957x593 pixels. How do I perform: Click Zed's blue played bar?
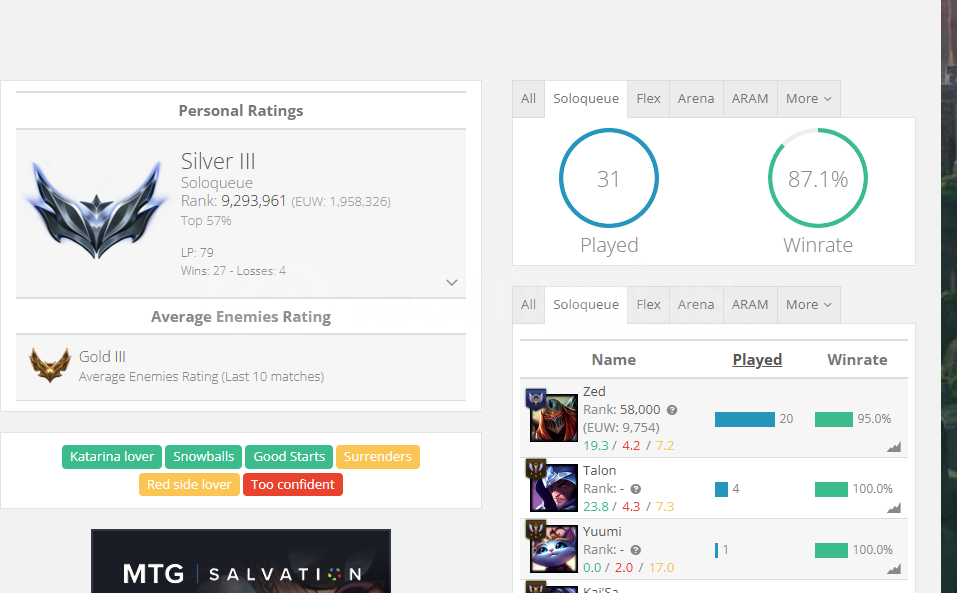tap(745, 419)
